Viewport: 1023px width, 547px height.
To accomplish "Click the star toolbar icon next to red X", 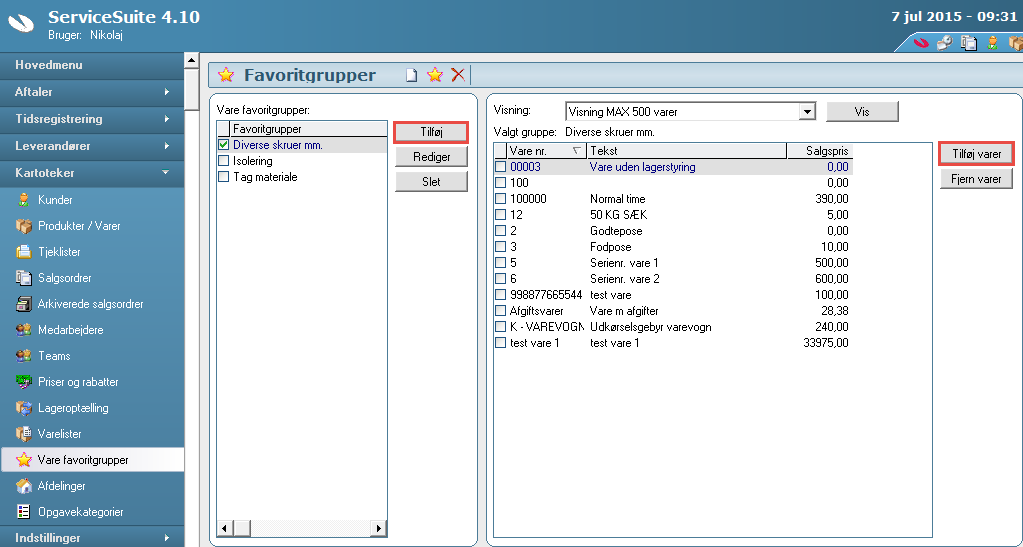I will click(x=435, y=74).
